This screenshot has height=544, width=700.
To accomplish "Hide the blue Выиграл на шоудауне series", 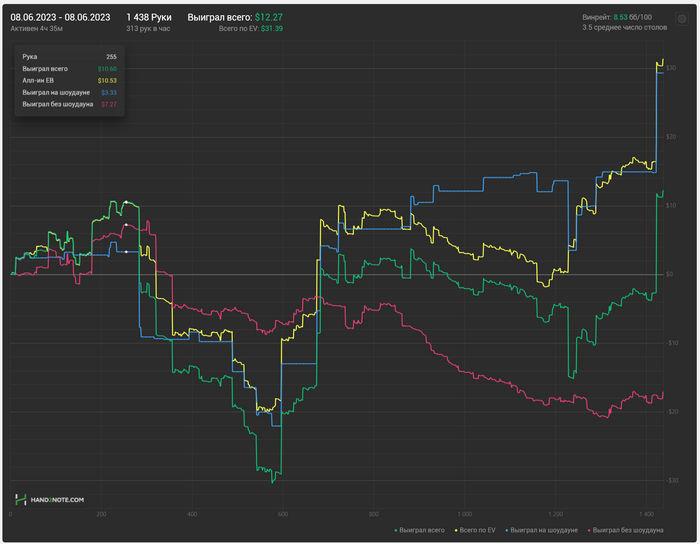I will [x=544, y=528].
